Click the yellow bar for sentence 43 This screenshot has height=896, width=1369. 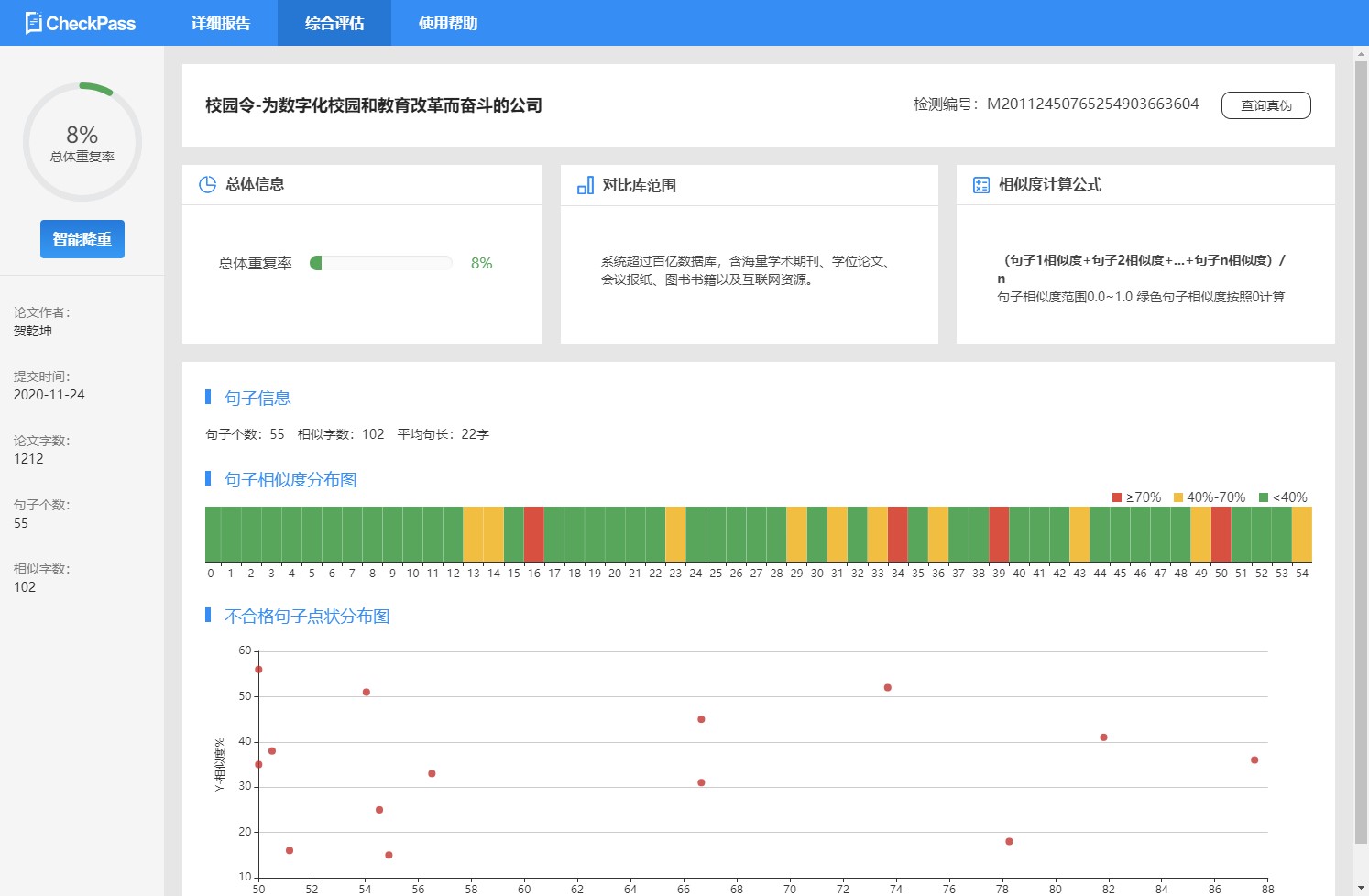(x=1079, y=534)
